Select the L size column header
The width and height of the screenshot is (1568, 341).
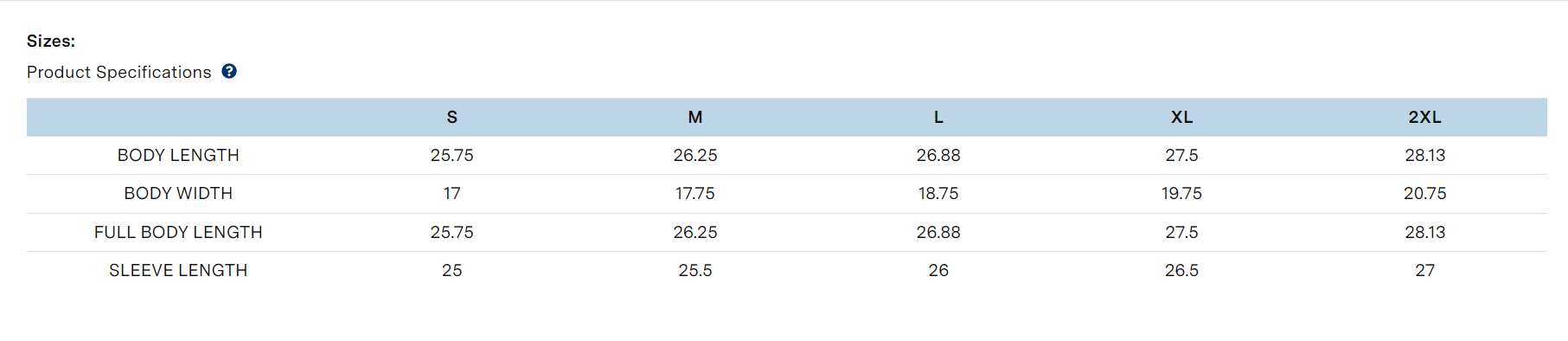(938, 118)
